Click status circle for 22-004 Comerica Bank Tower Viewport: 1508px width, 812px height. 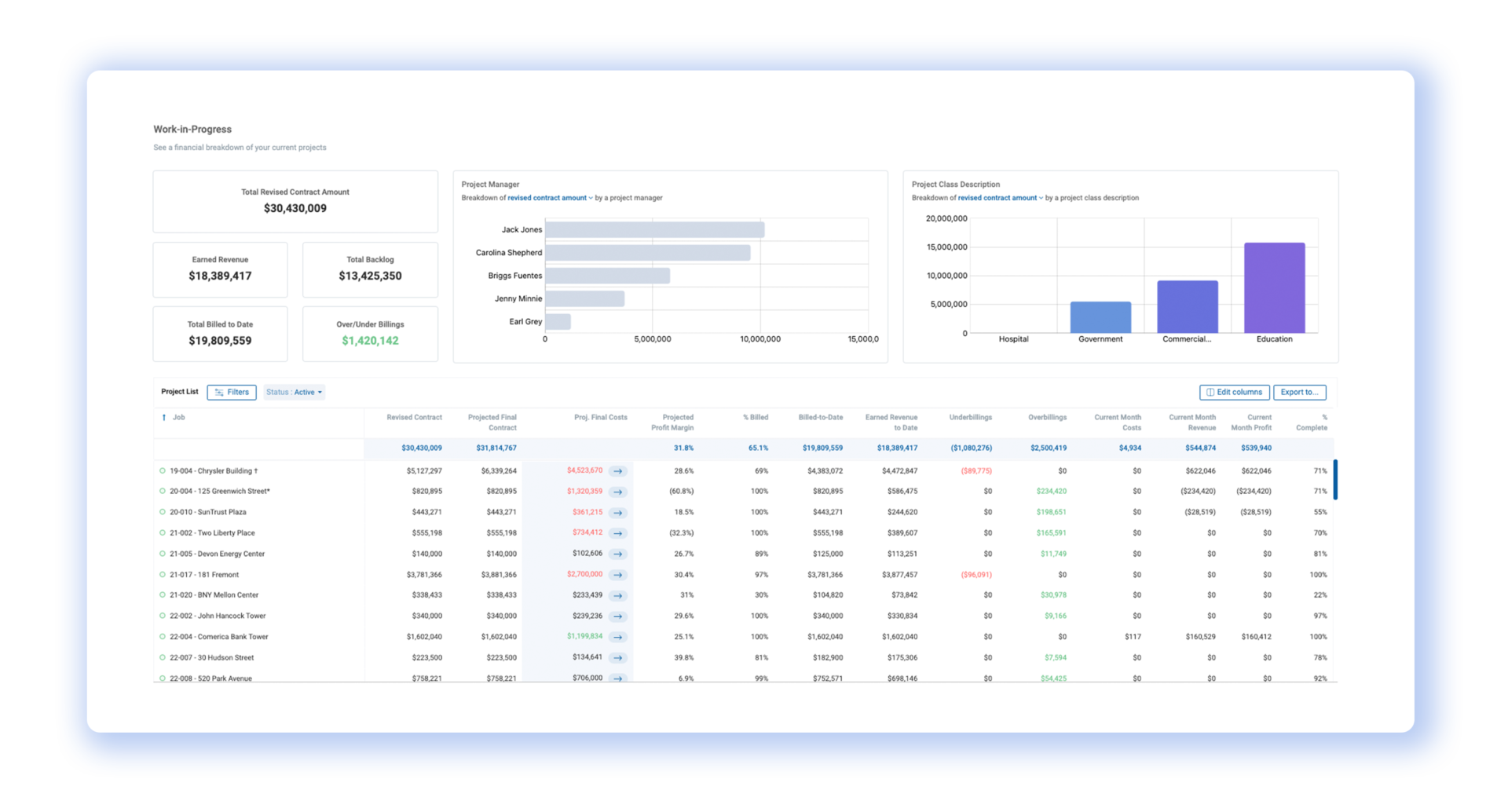163,637
